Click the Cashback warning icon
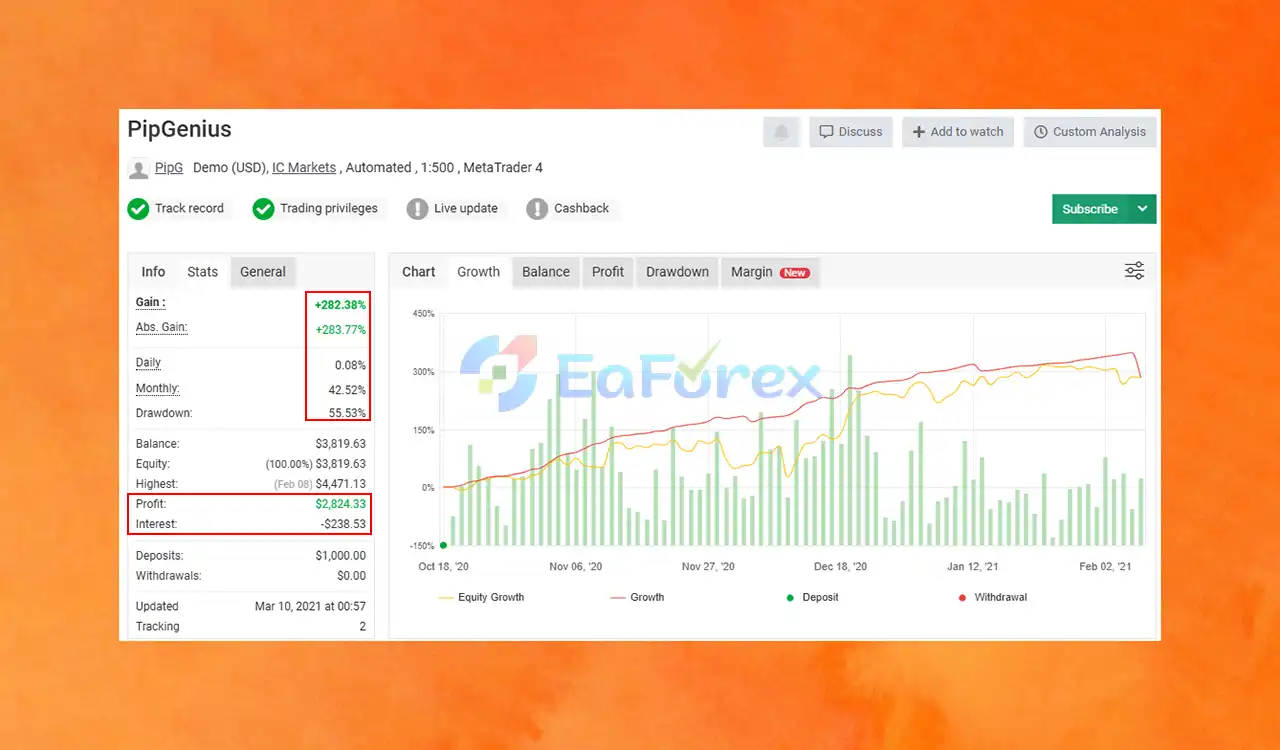This screenshot has height=750, width=1280. coord(537,209)
